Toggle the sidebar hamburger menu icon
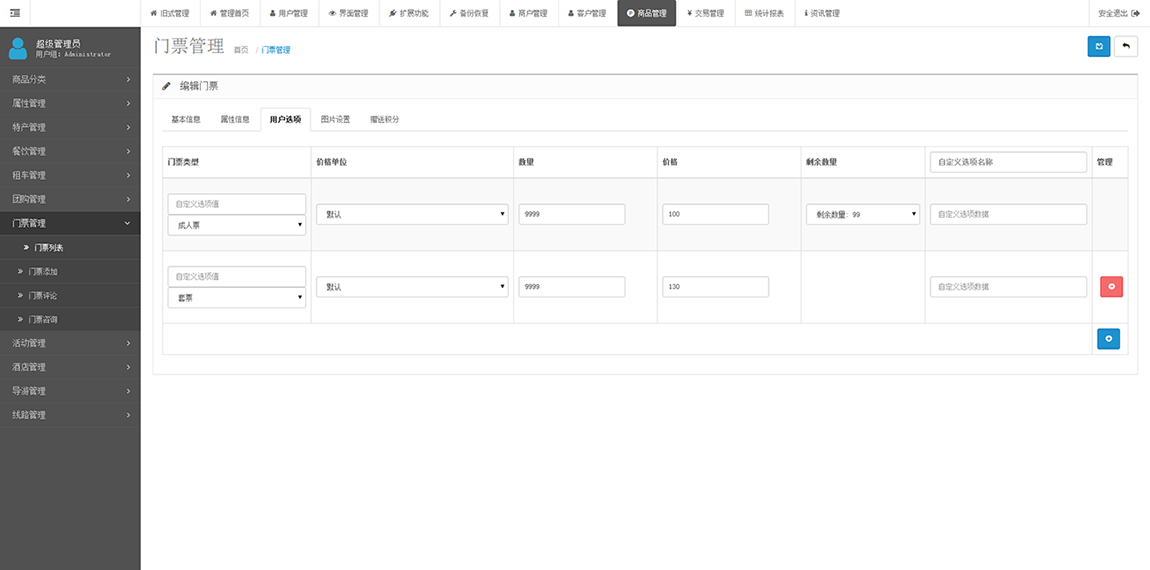Image resolution: width=1150 pixels, height=570 pixels. coord(15,13)
